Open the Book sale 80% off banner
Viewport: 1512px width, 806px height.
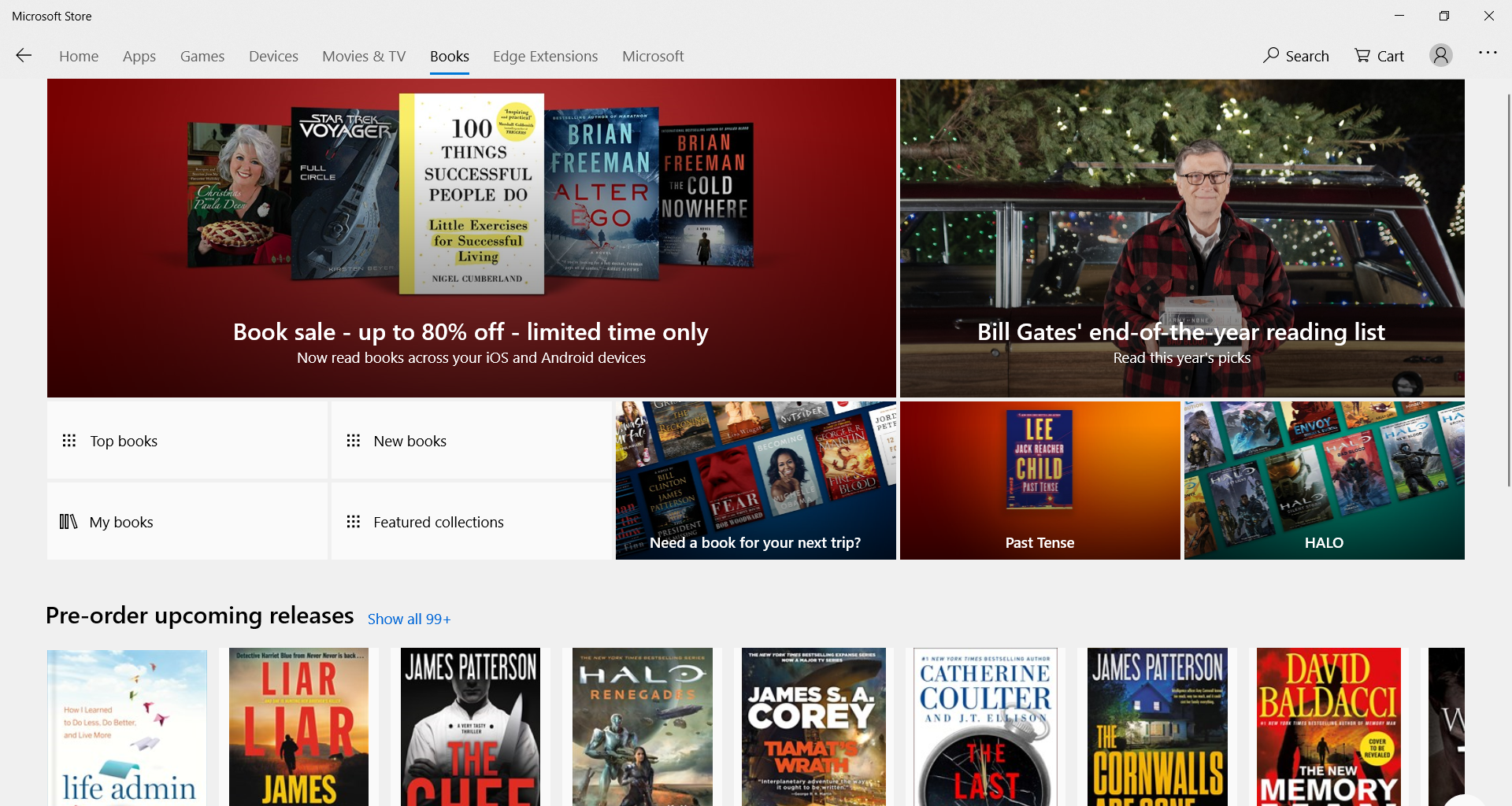tap(472, 238)
